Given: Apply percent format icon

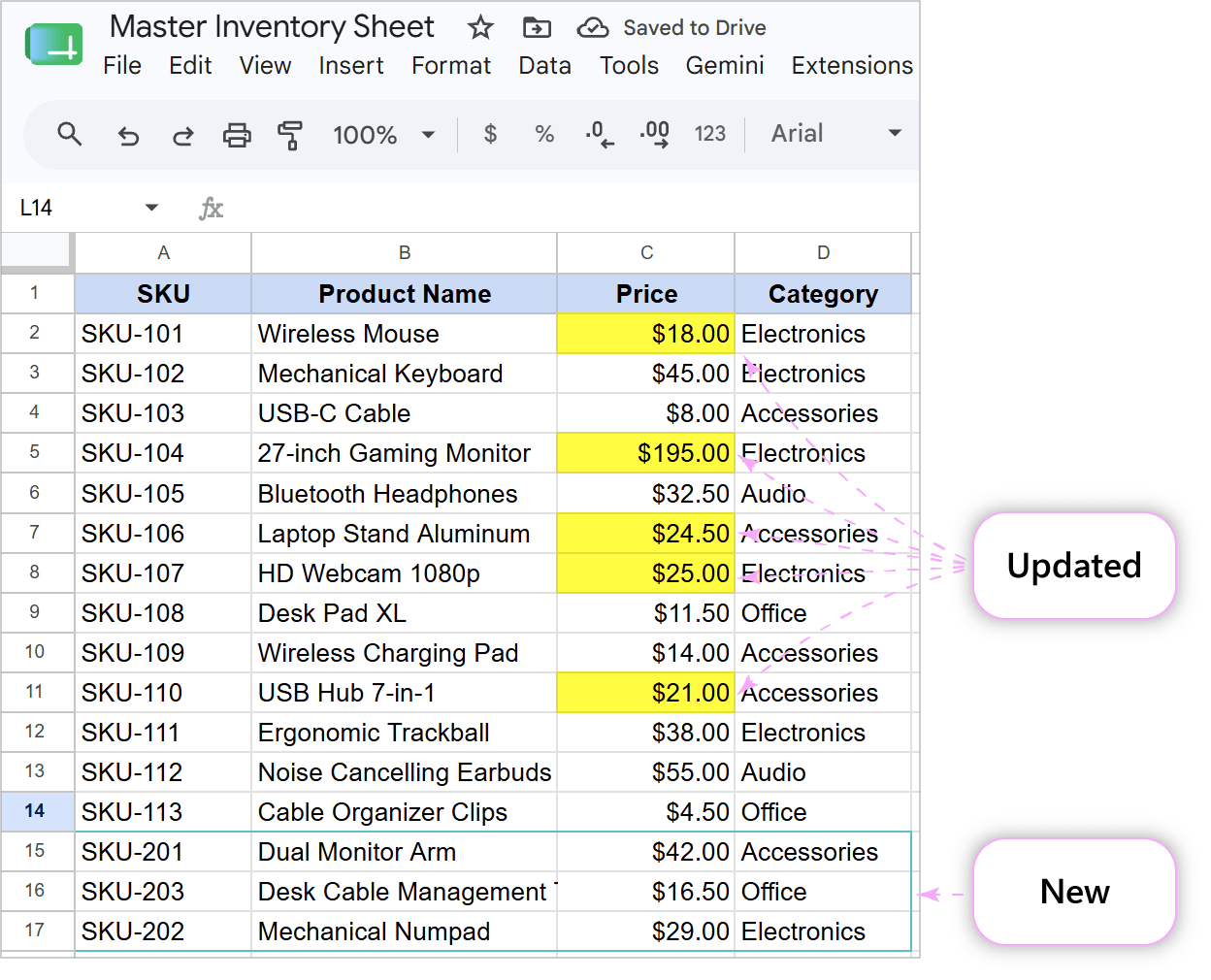Looking at the screenshot, I should click(544, 134).
